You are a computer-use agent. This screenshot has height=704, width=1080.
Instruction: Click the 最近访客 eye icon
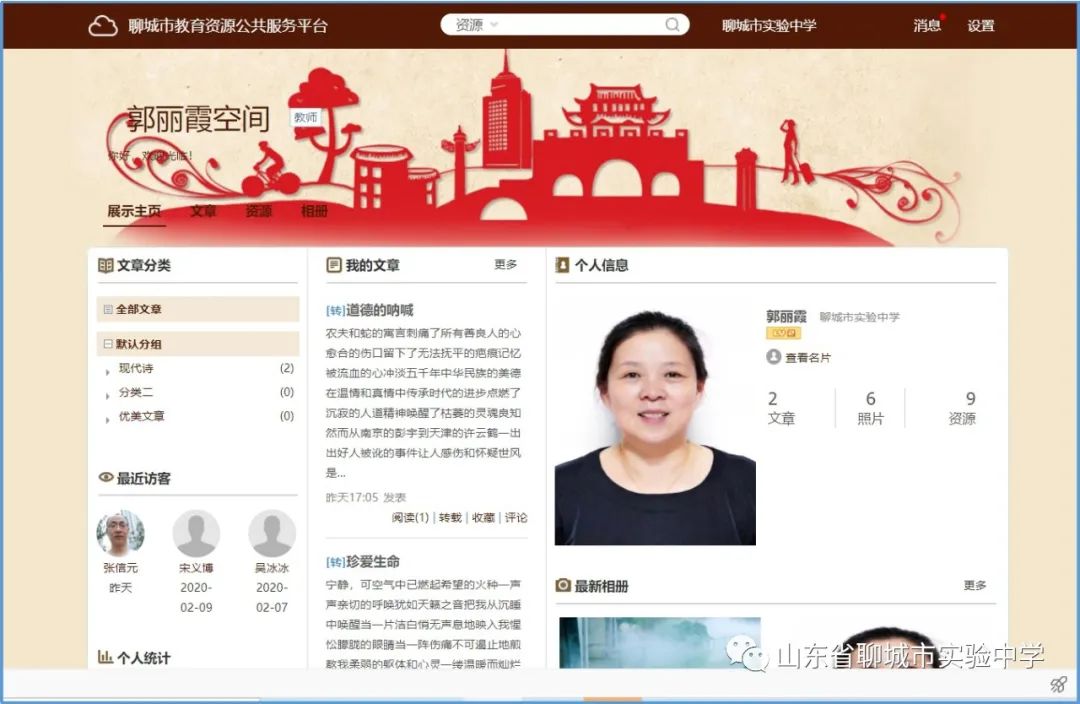pyautogui.click(x=105, y=477)
